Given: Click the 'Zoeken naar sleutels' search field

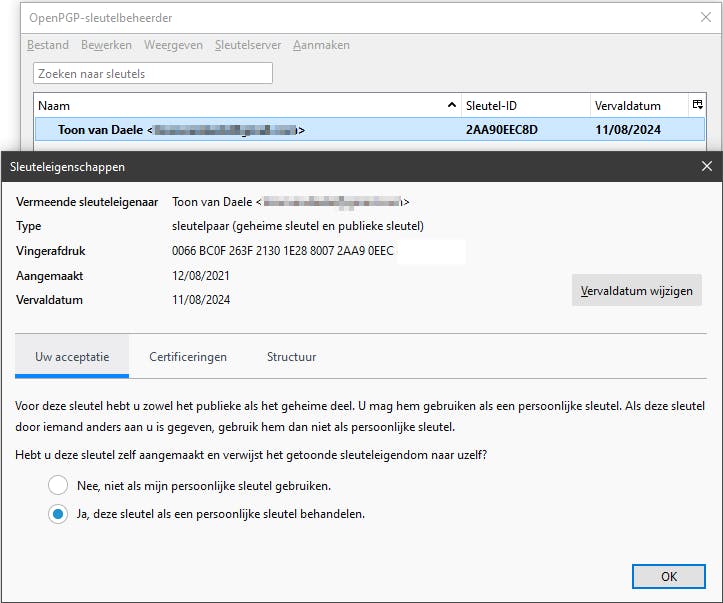Looking at the screenshot, I should [x=153, y=73].
